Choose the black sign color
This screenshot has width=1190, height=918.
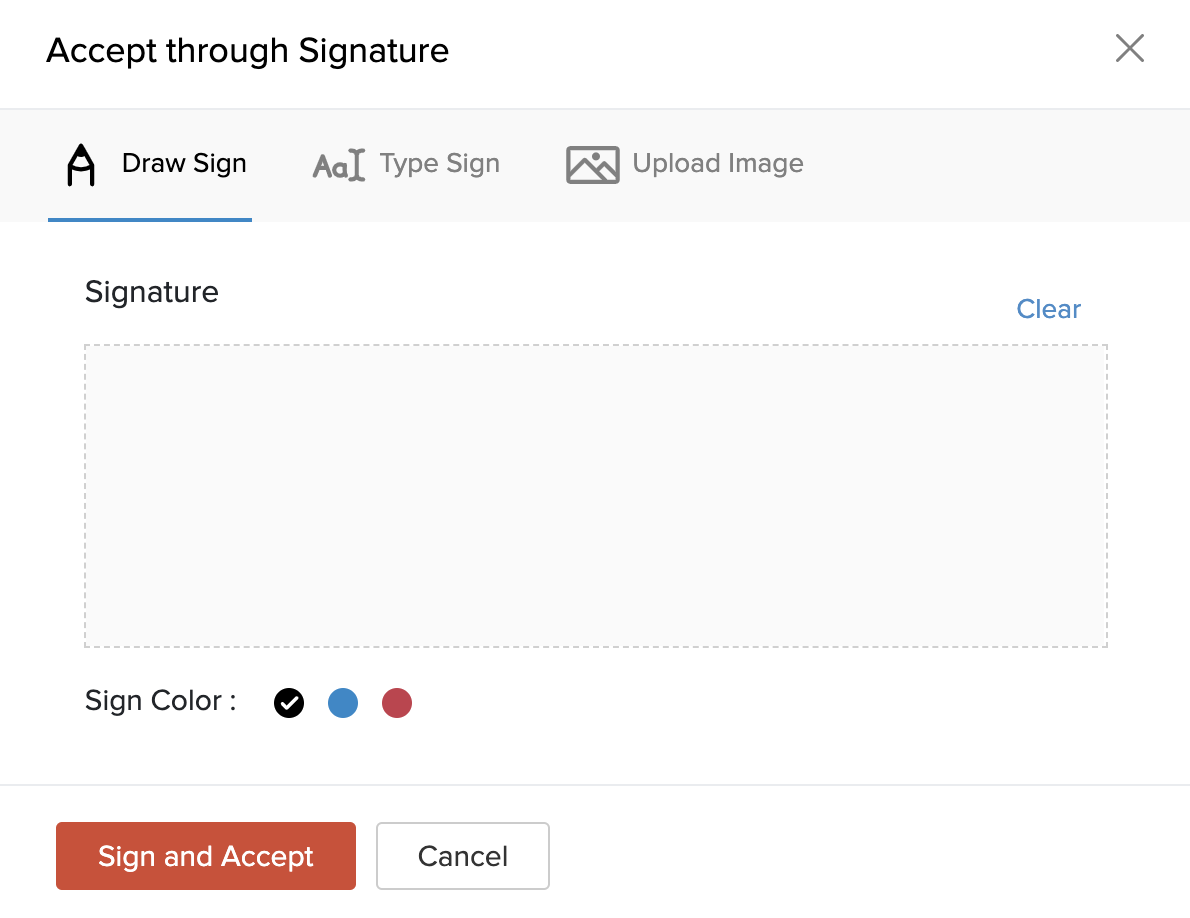(289, 704)
